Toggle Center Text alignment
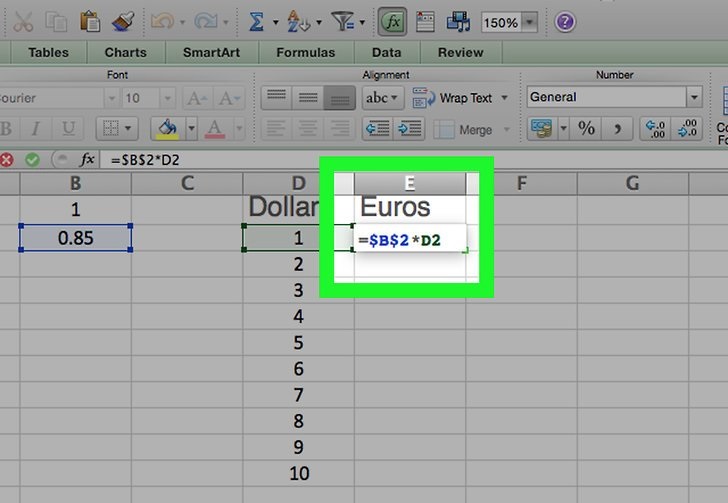The width and height of the screenshot is (728, 503). click(x=308, y=129)
